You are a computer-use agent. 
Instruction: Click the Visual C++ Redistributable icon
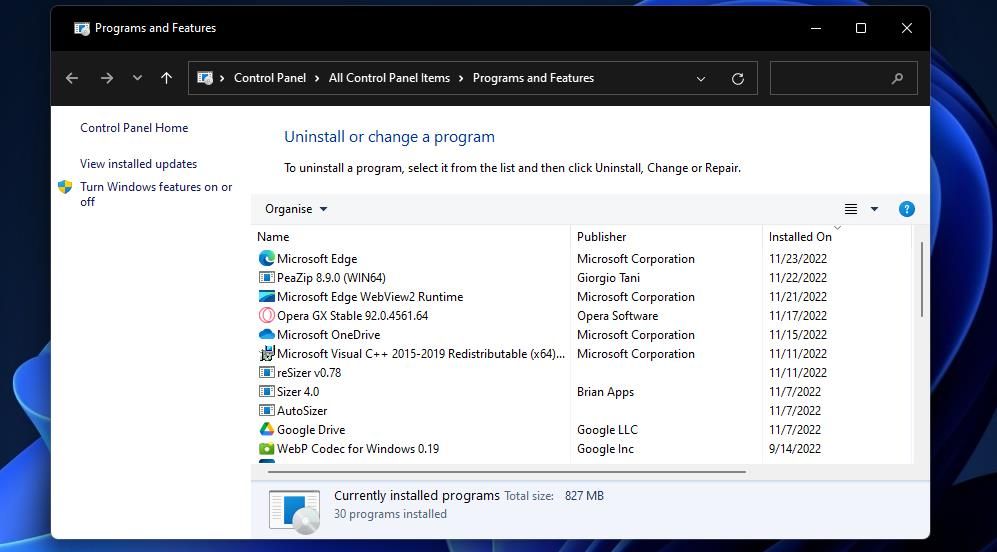(x=266, y=354)
